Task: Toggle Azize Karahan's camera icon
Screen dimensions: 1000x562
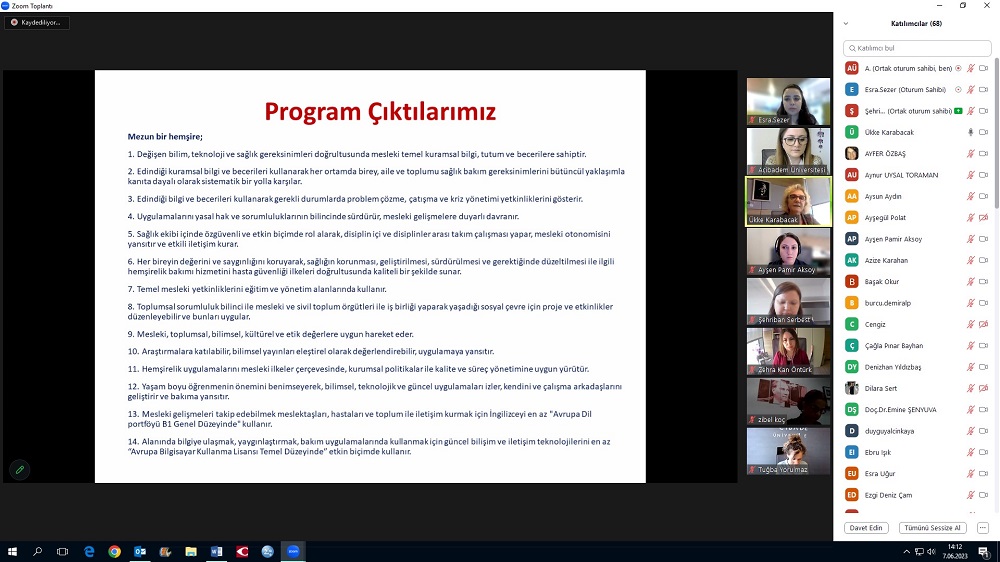Action: click(983, 260)
